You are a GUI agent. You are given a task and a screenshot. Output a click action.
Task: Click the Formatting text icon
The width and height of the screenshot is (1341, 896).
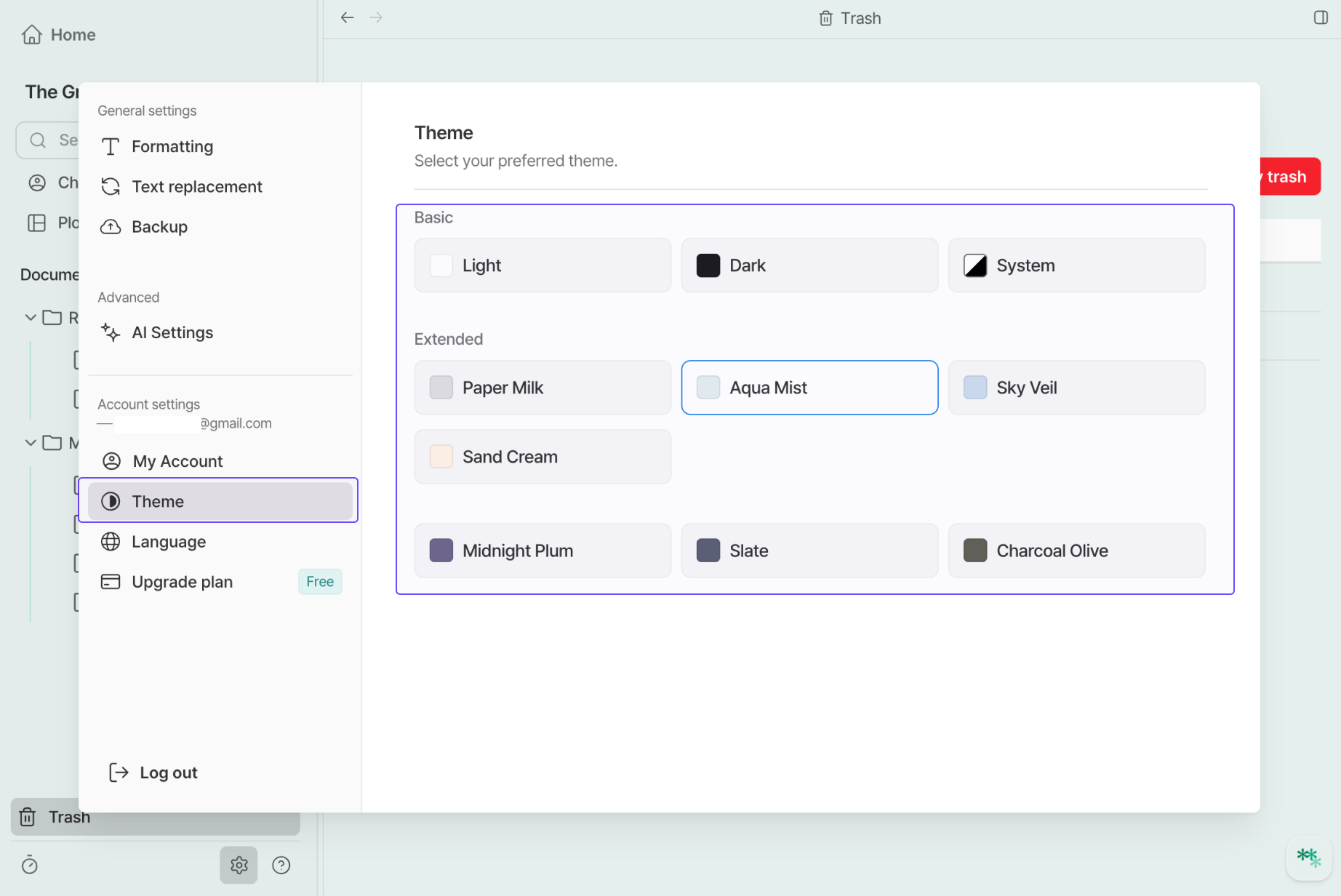pyautogui.click(x=111, y=146)
